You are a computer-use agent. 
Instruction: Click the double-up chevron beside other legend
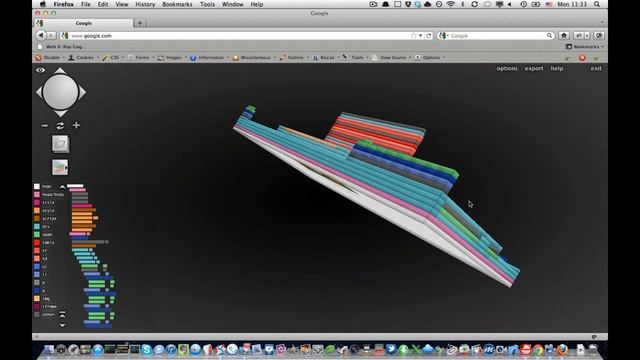click(x=62, y=314)
